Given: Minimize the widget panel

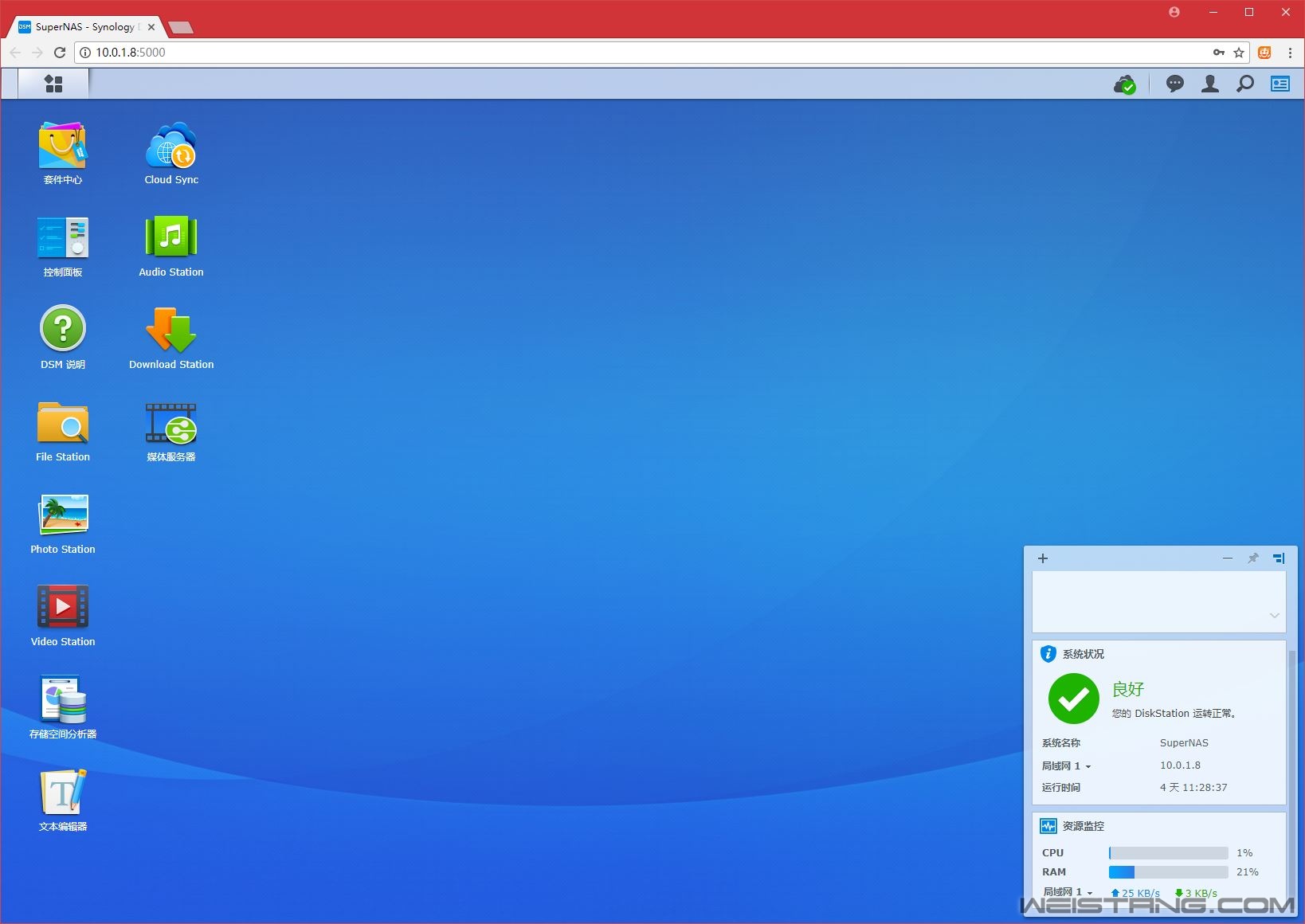Looking at the screenshot, I should click(x=1228, y=558).
